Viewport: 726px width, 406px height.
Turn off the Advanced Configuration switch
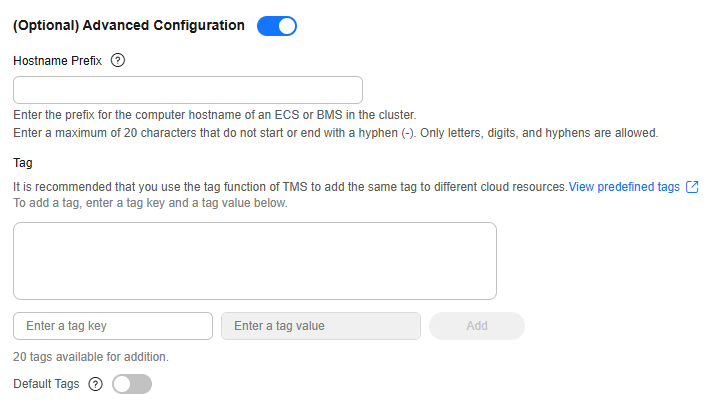[277, 26]
